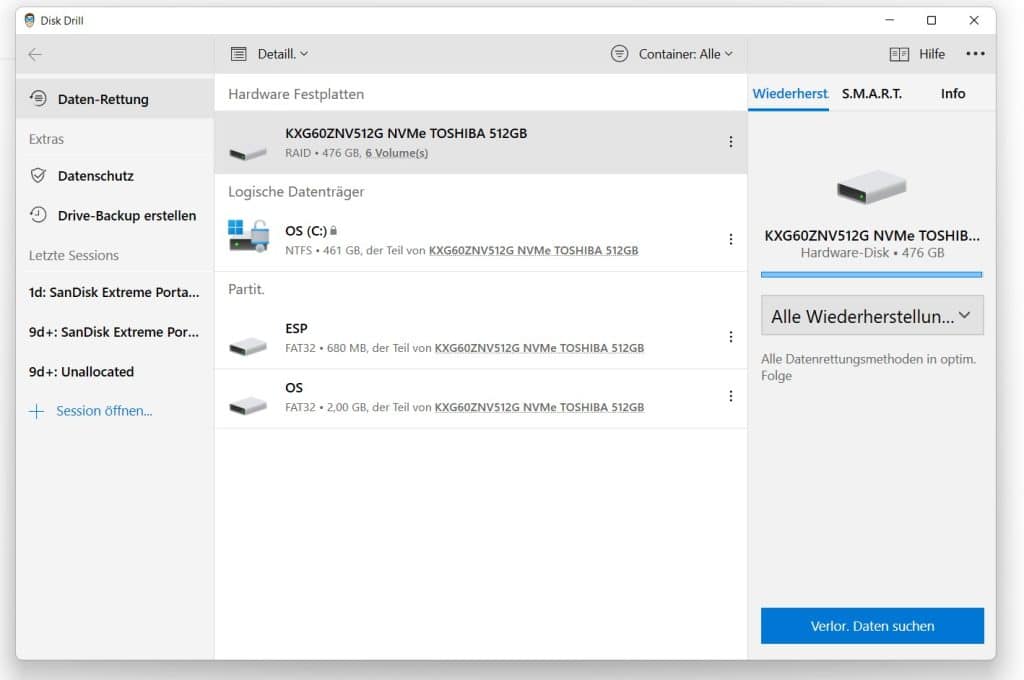Minimize the Disk Drill window
The image size is (1024, 680).
pyautogui.click(x=889, y=20)
